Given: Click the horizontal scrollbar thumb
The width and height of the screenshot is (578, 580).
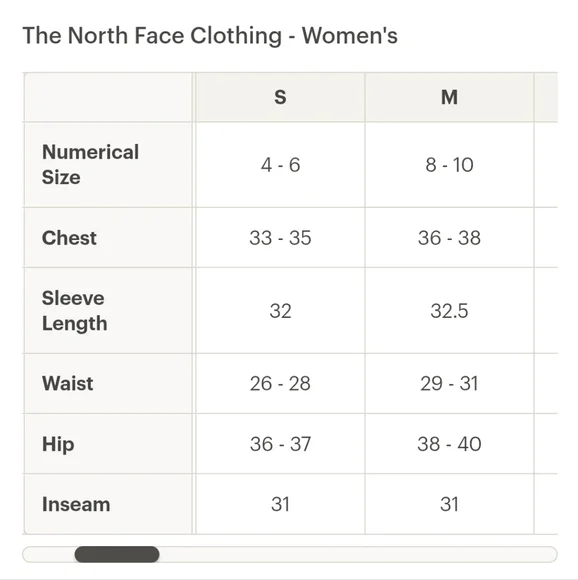Looking at the screenshot, I should [x=117, y=554].
